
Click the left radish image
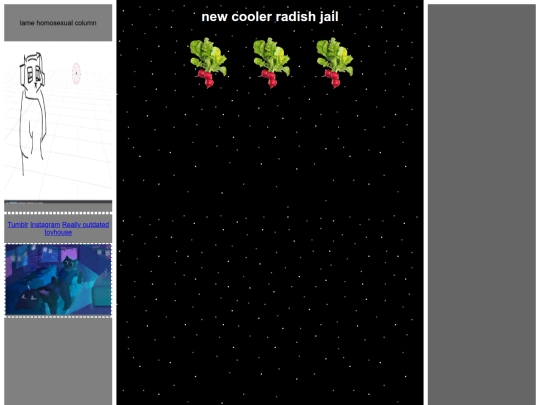[208, 63]
